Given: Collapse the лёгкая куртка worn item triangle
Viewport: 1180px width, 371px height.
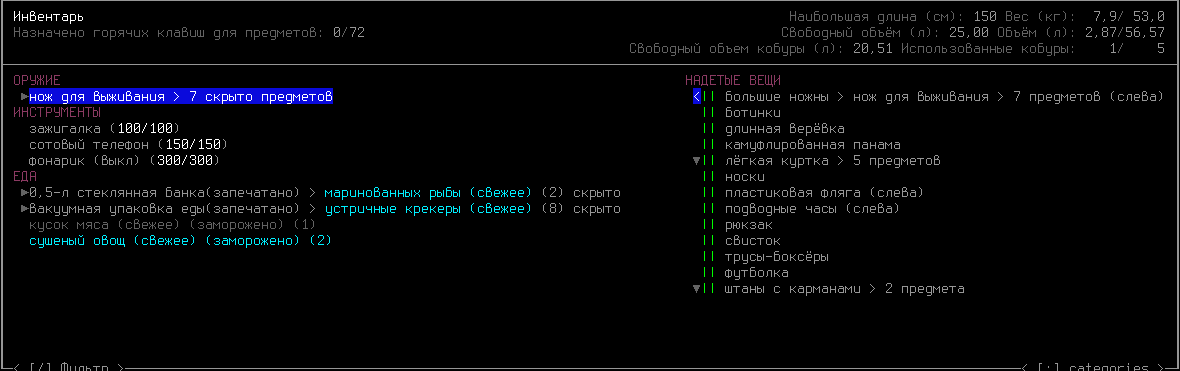Looking at the screenshot, I should 696,161.
